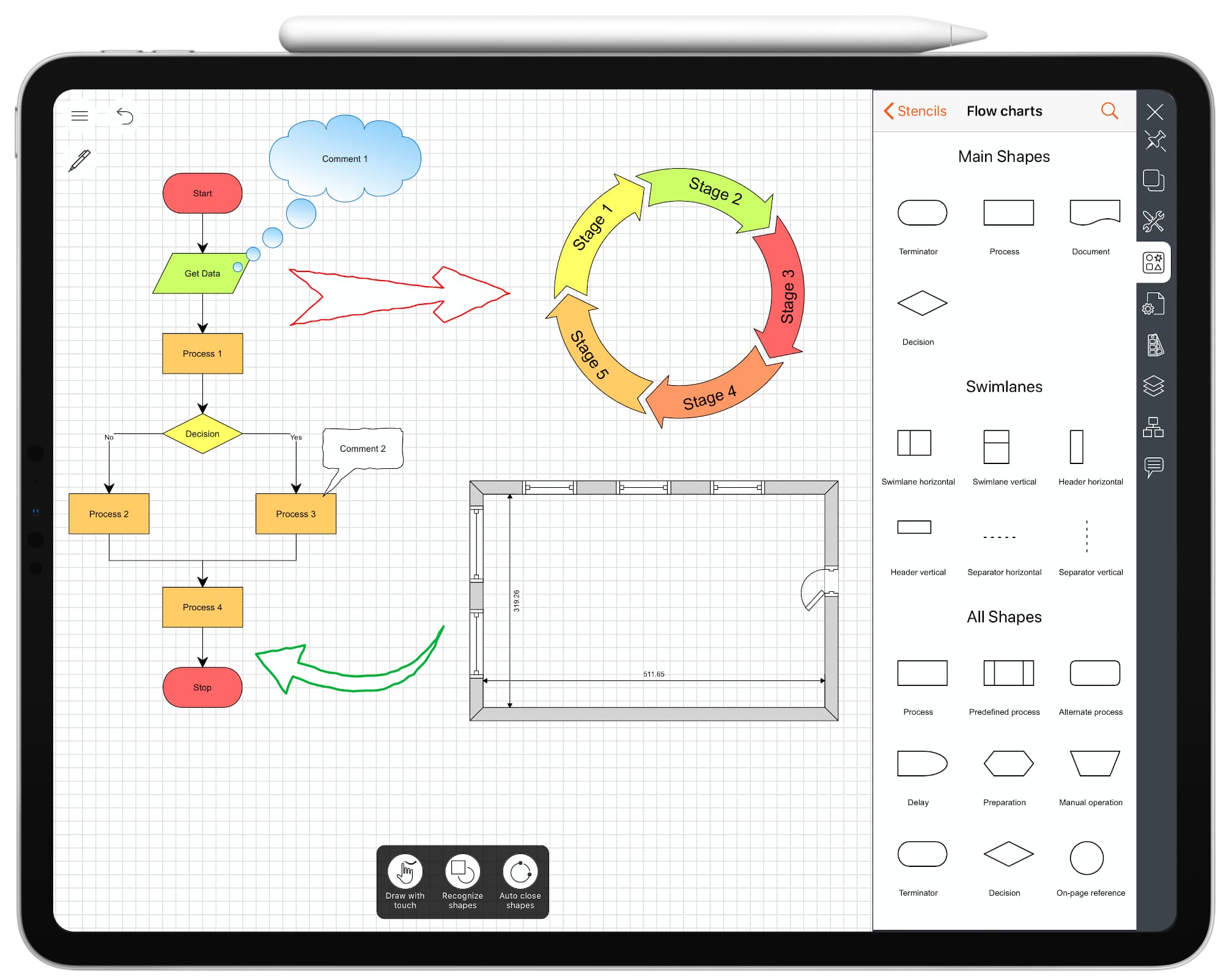Select the Draw with touch tool

tap(408, 871)
